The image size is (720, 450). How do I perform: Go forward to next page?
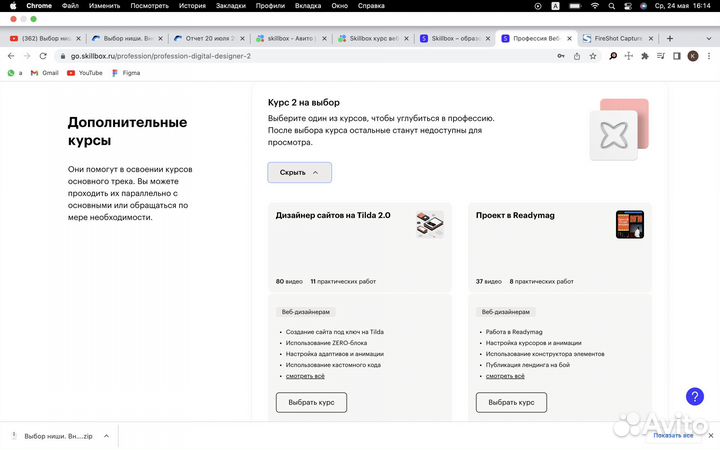pyautogui.click(x=27, y=56)
